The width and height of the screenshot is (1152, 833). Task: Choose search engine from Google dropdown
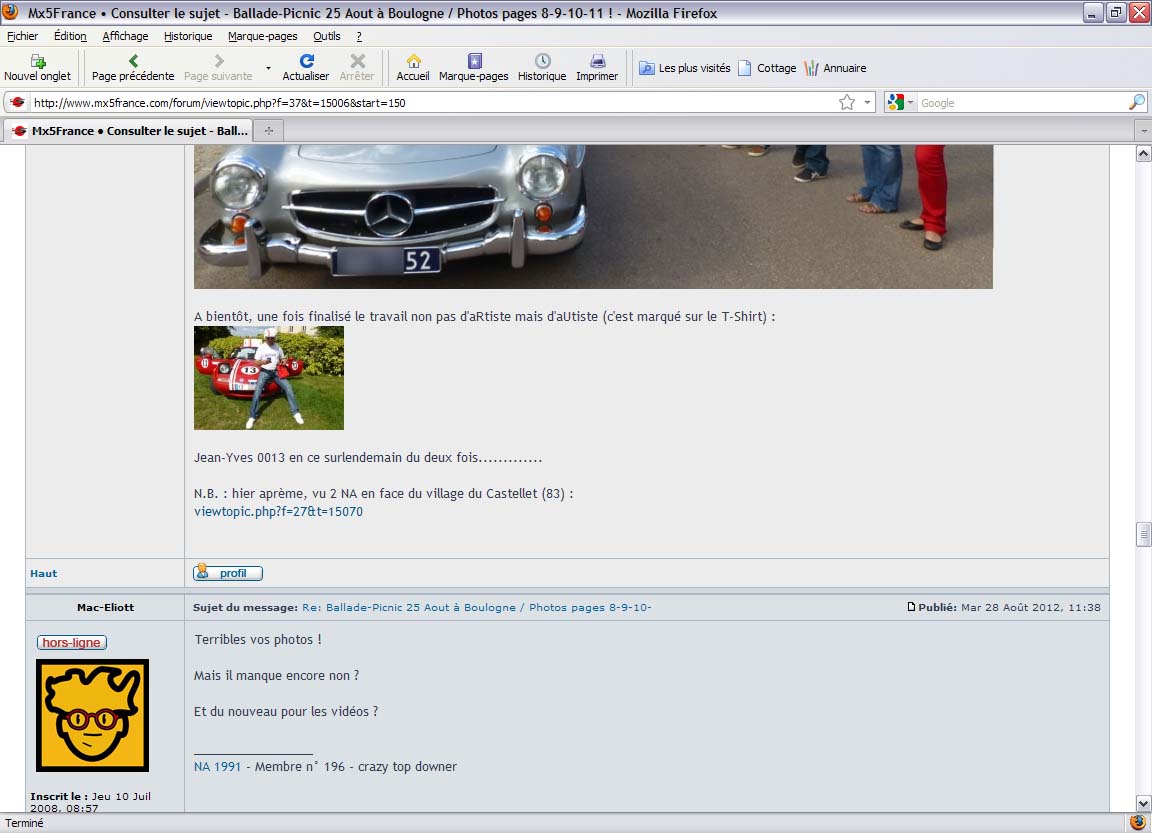[901, 103]
